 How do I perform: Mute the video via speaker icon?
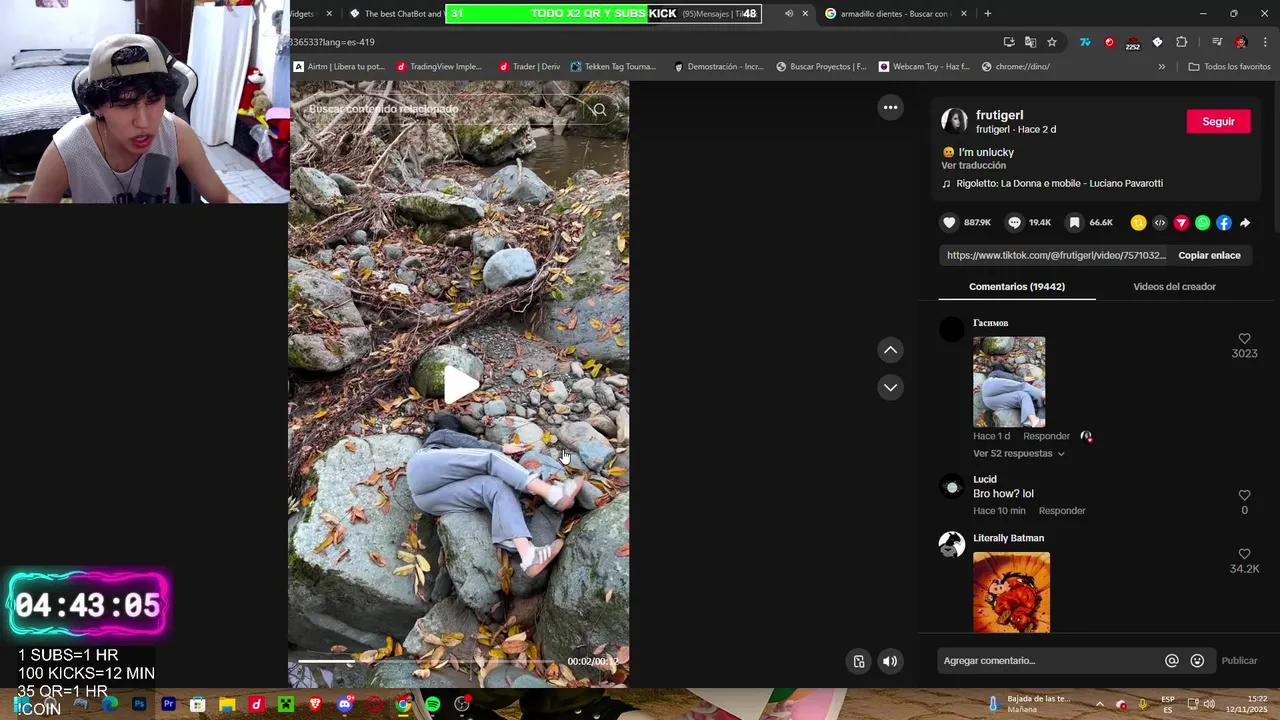pyautogui.click(x=890, y=661)
